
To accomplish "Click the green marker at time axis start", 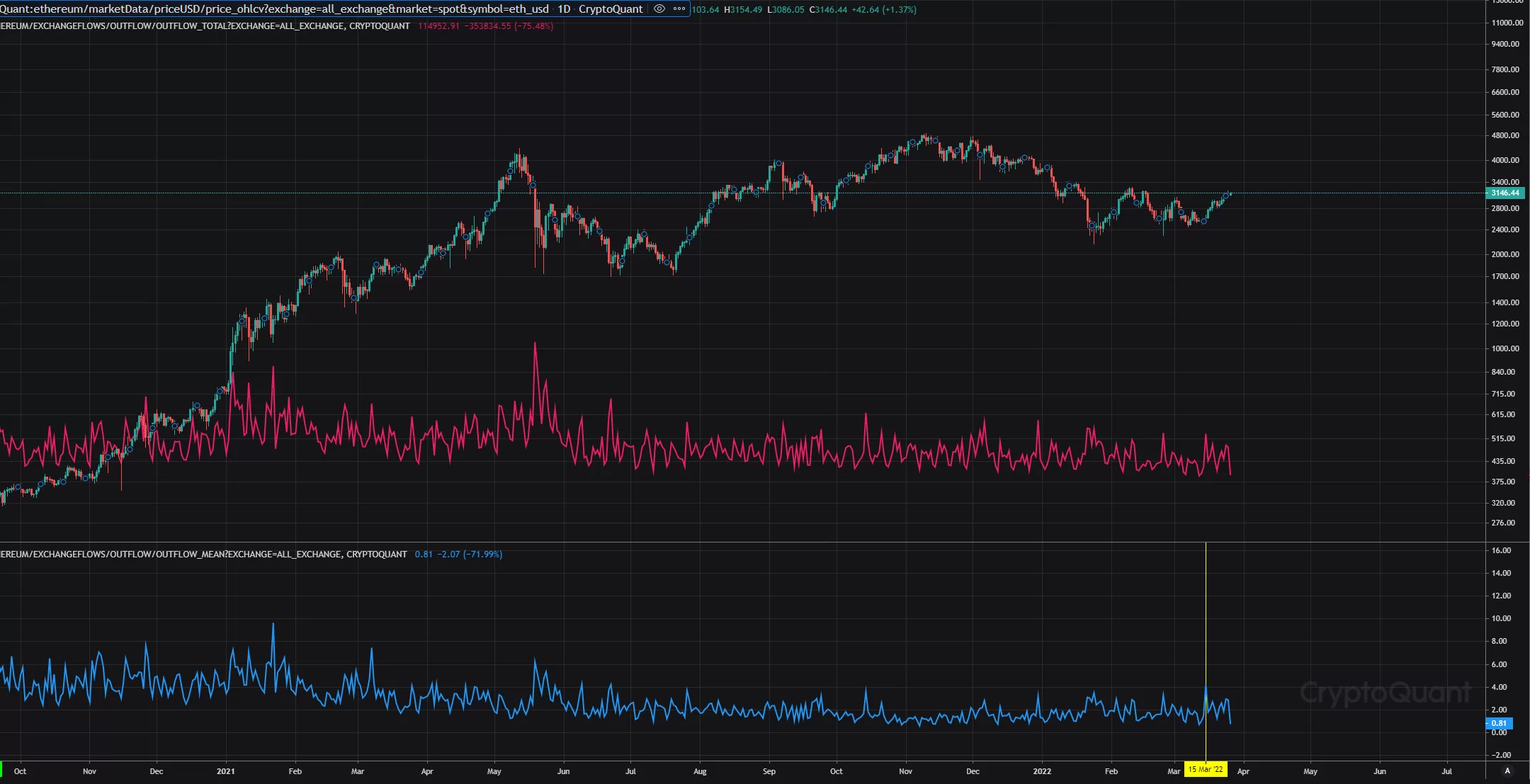I will pos(1,769).
